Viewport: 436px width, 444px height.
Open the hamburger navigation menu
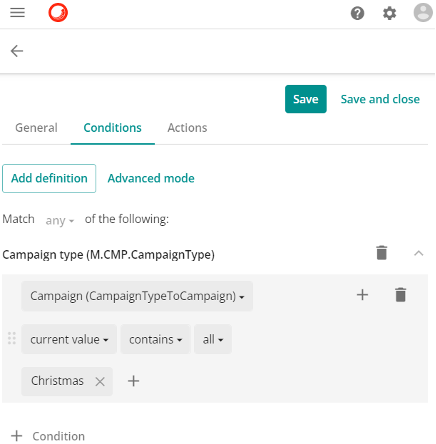(17, 13)
